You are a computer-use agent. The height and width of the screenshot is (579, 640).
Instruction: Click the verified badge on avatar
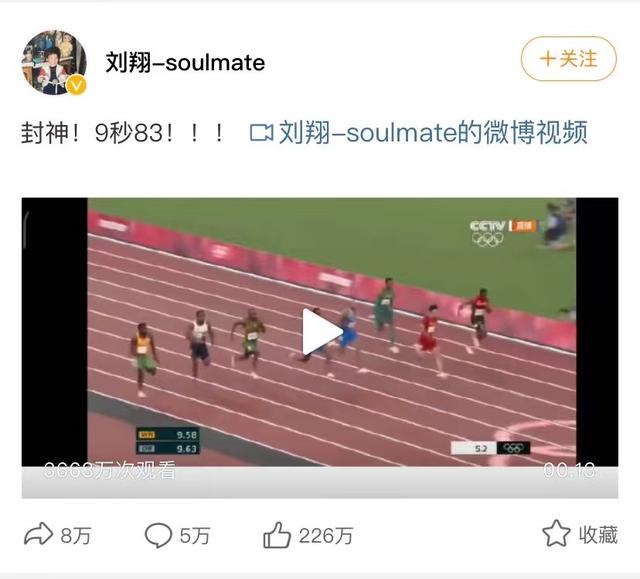(76, 85)
